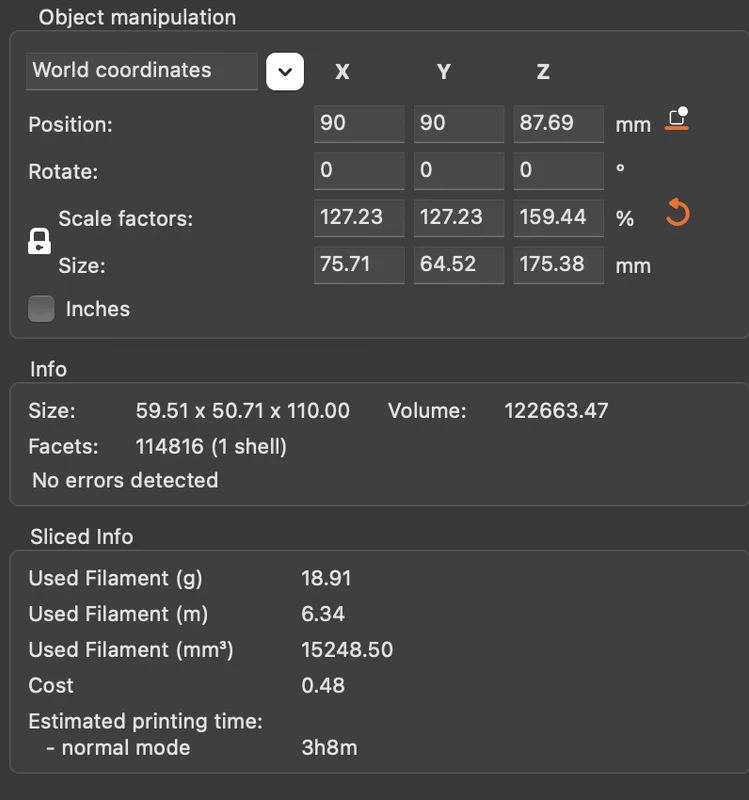
Task: Edit Position X field value 90
Action: pos(359,124)
